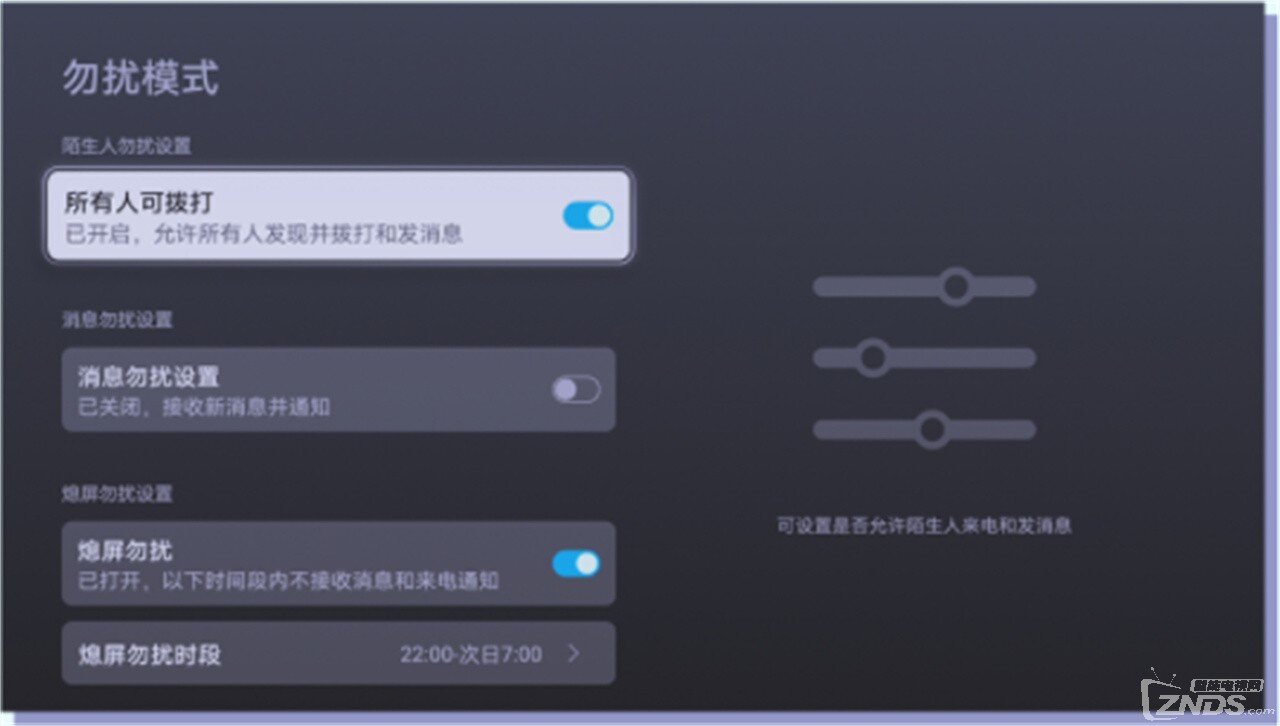
Task: Click the 熄屏勿扰 row title
Action: [x=125, y=551]
